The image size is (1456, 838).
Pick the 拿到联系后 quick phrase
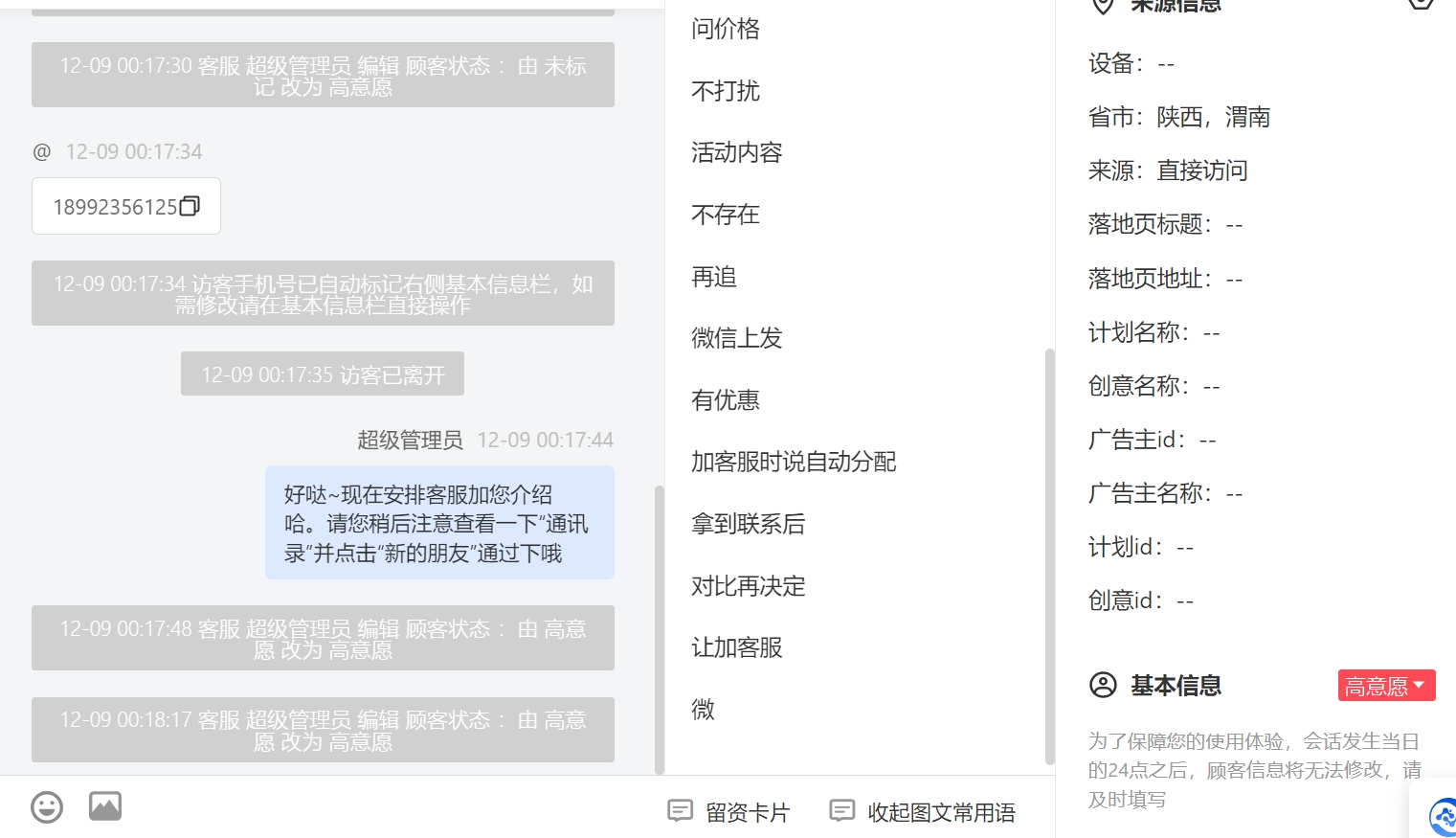pos(749,524)
